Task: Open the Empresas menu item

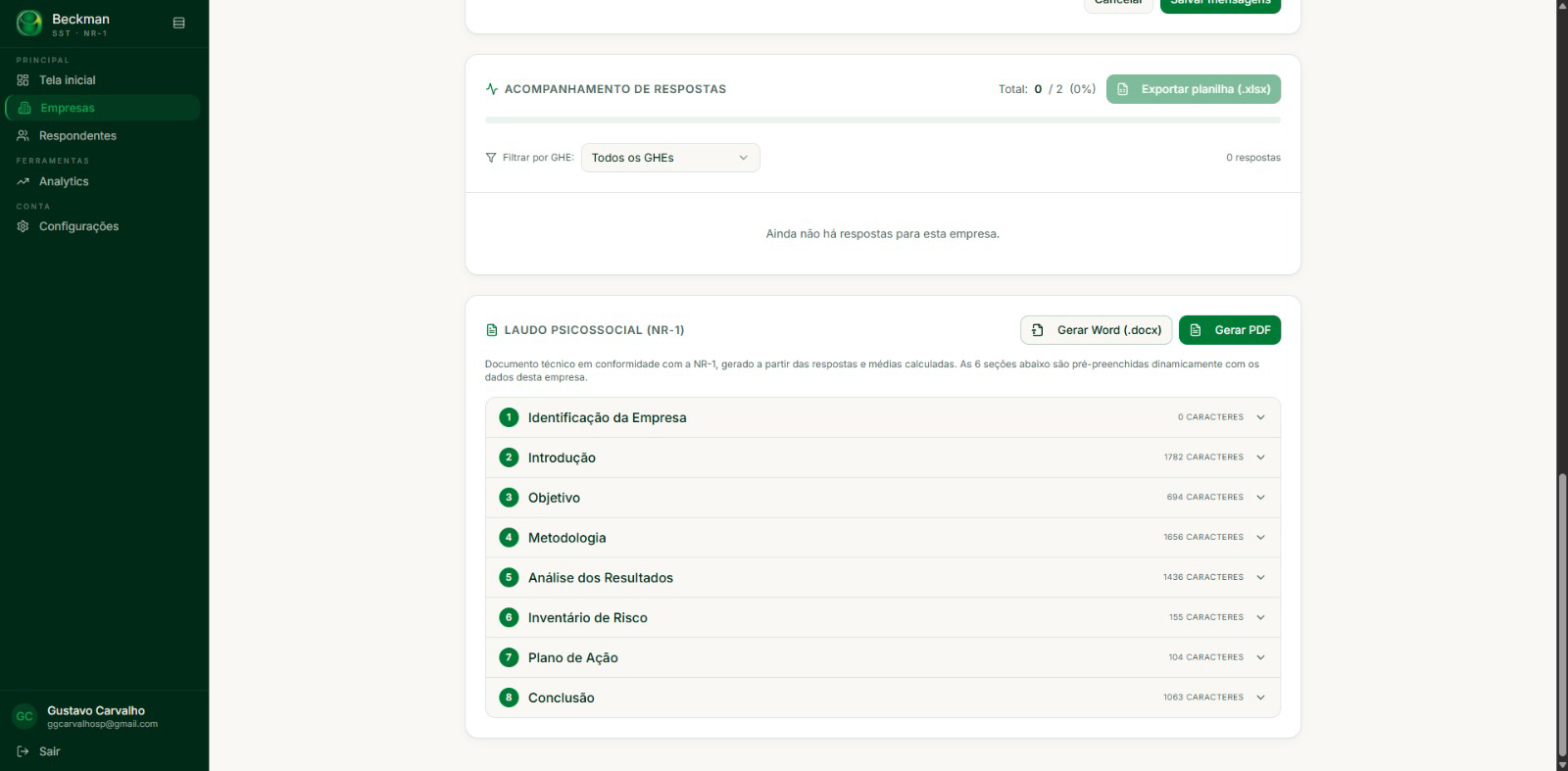Action: pos(103,108)
